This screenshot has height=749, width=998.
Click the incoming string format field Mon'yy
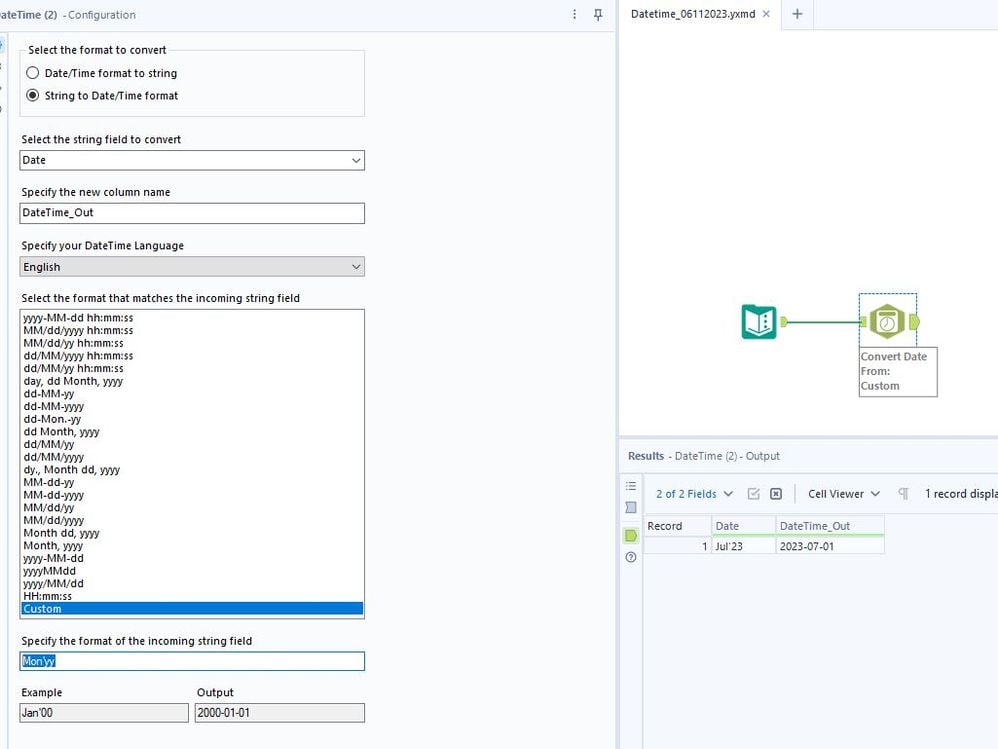coord(192,661)
